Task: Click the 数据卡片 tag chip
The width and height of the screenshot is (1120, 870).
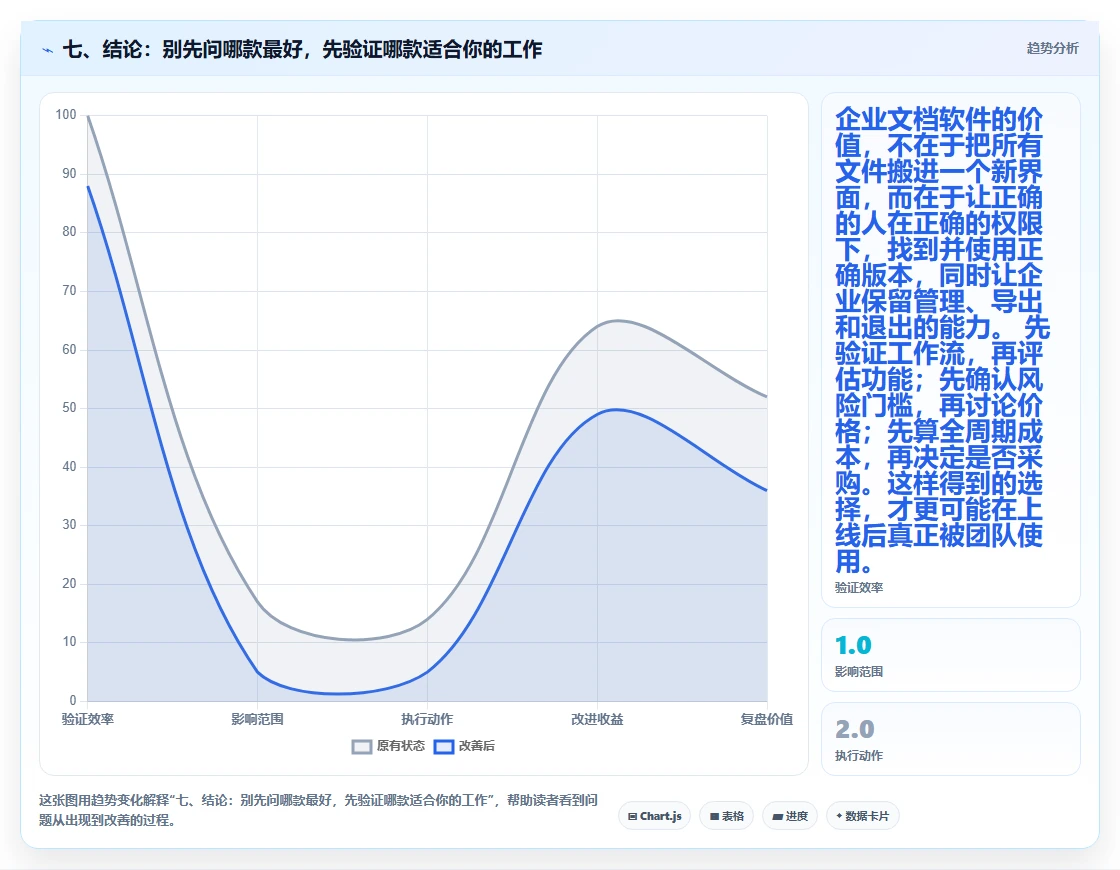Action: click(862, 816)
